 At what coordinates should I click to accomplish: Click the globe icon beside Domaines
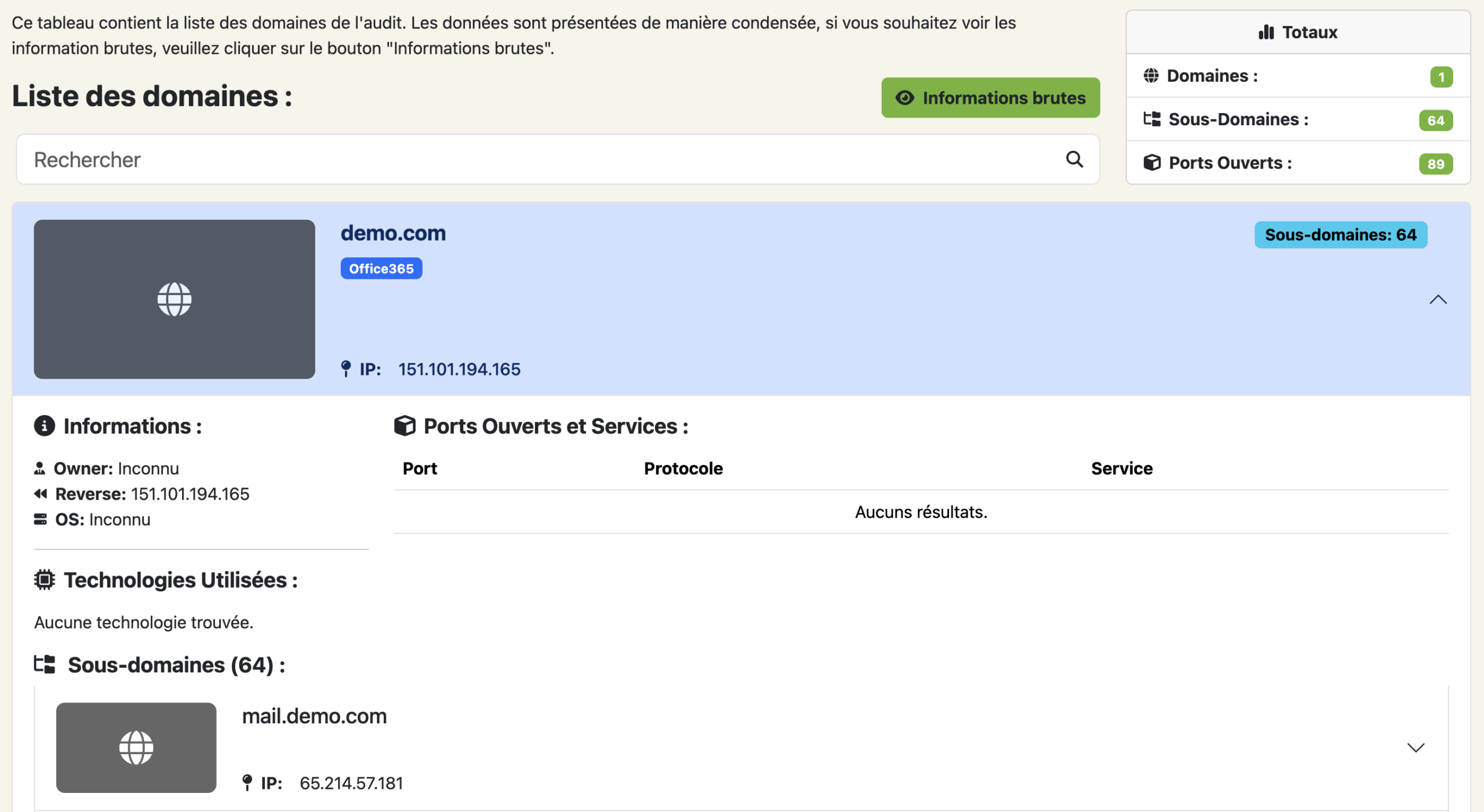(x=1151, y=76)
